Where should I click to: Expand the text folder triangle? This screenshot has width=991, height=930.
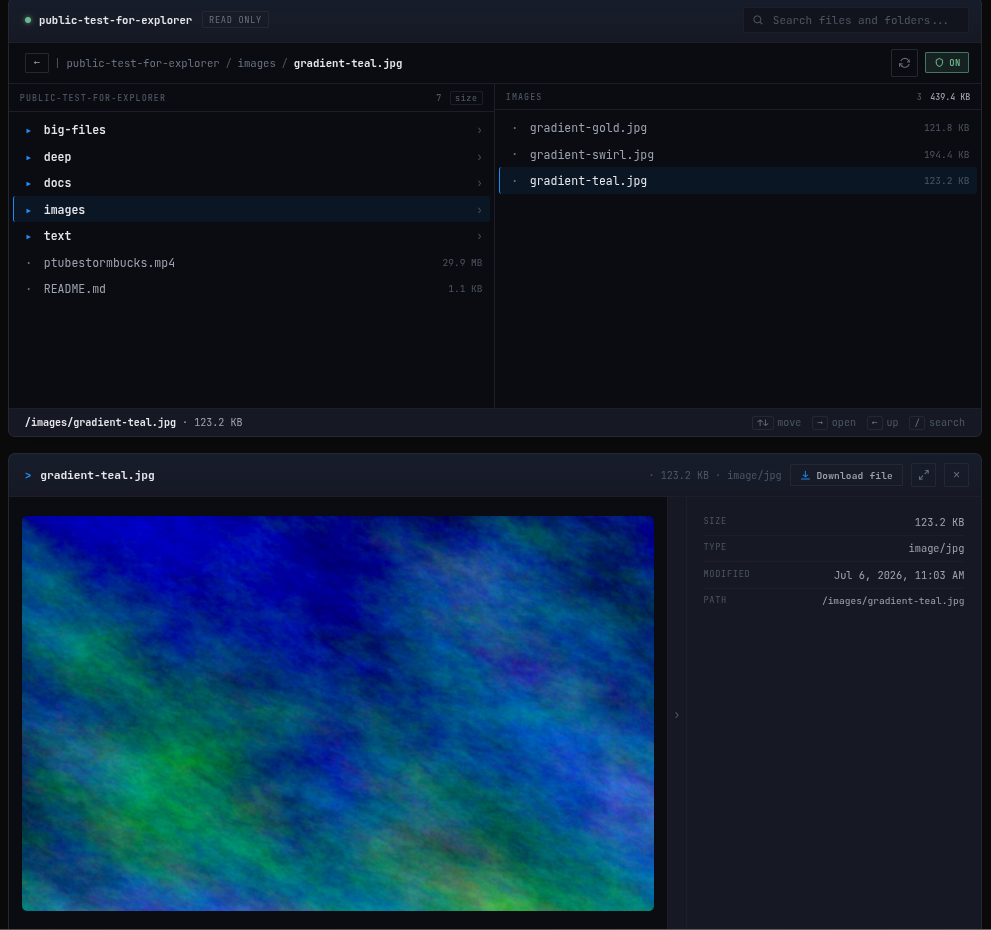pyautogui.click(x=28, y=236)
